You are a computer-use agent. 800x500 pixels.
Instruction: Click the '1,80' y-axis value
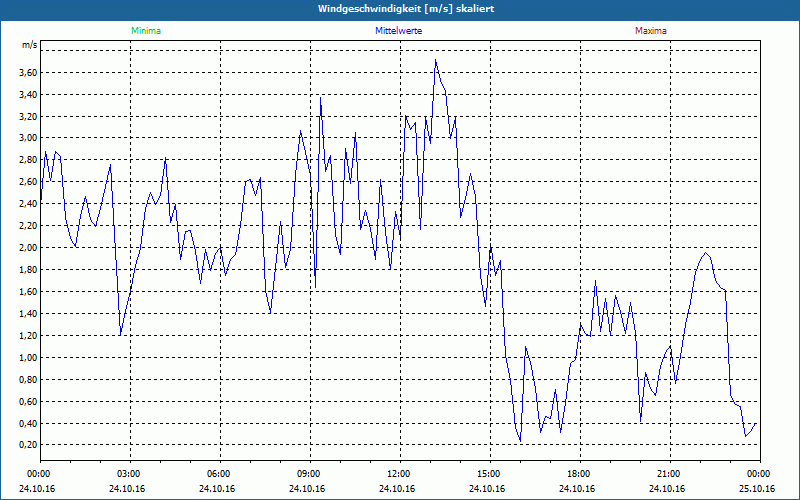[x=30, y=269]
